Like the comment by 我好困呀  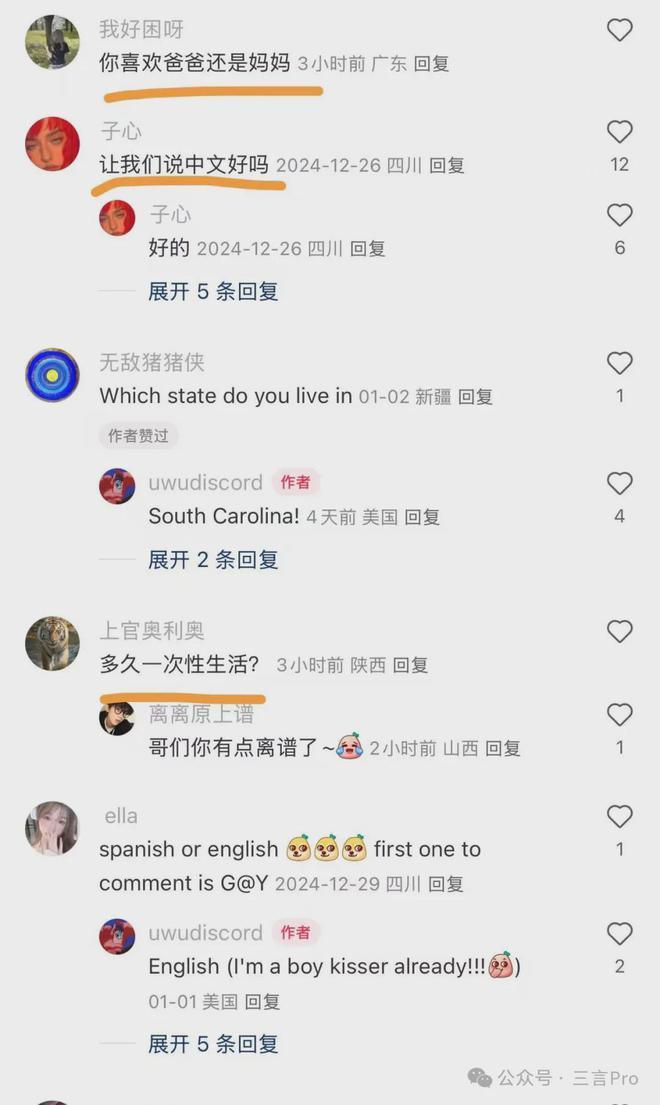coord(619,30)
